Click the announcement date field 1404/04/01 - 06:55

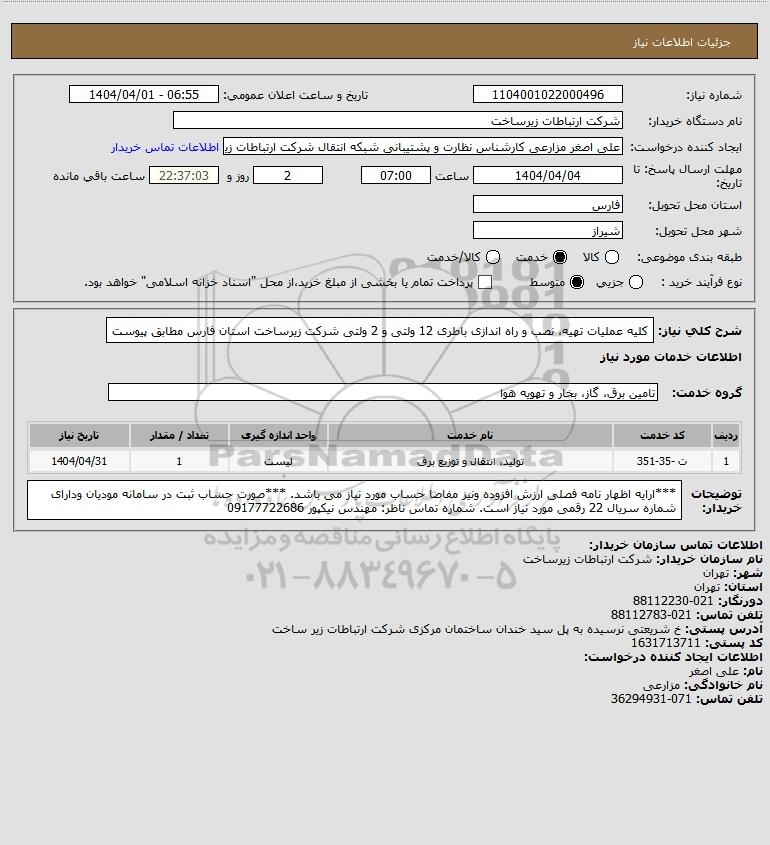144,94
